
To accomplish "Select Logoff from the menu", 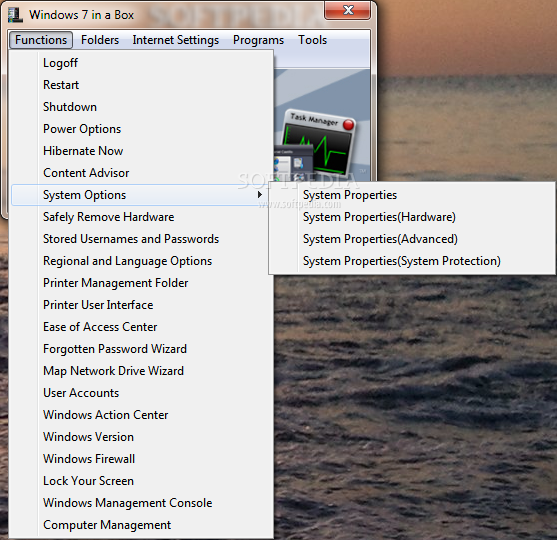I will [x=142, y=63].
